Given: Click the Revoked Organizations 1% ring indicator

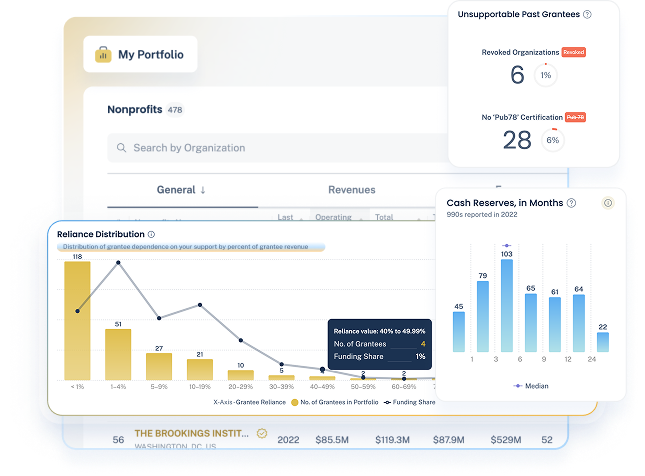Looking at the screenshot, I should coord(545,75).
